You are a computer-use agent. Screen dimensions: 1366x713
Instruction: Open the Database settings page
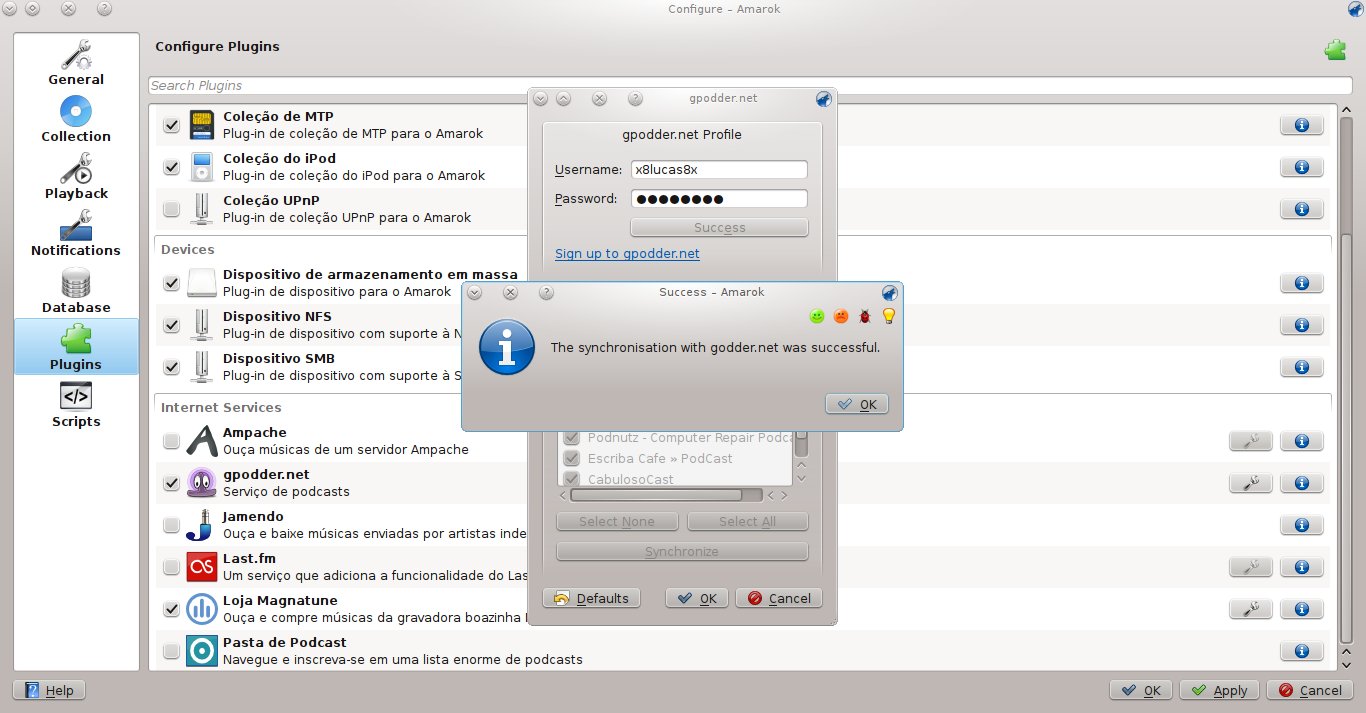click(76, 290)
